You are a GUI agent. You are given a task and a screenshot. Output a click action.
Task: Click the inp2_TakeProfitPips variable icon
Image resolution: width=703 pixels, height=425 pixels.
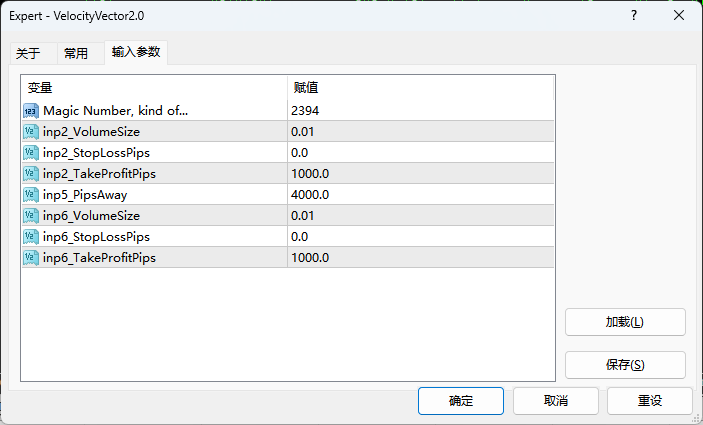(31, 173)
